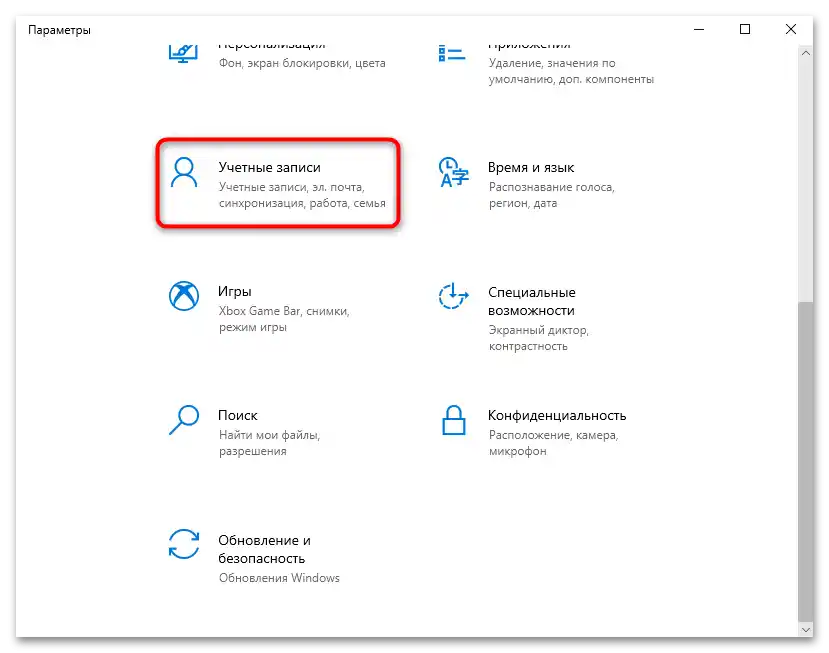The image size is (829, 653).
Task: Click the scrollbar up arrow
Action: tap(807, 52)
